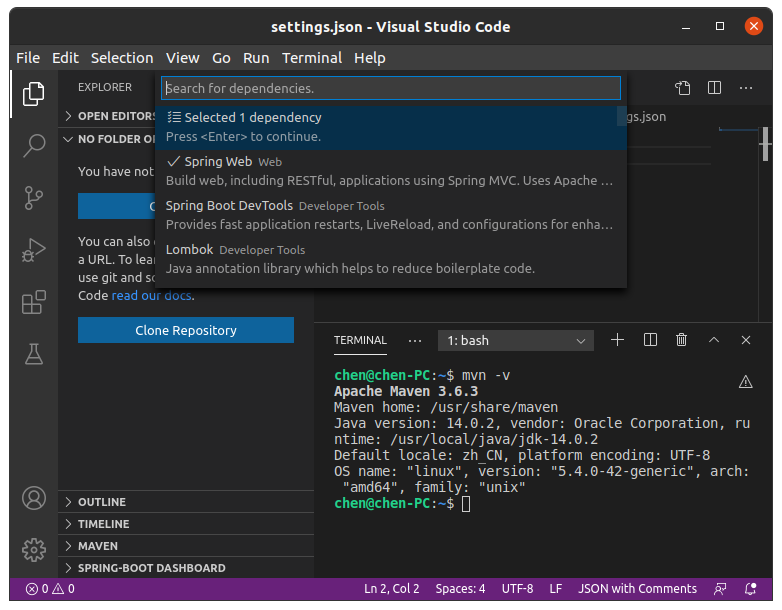
Task: Maximize the terminal panel size
Action: coord(714,340)
